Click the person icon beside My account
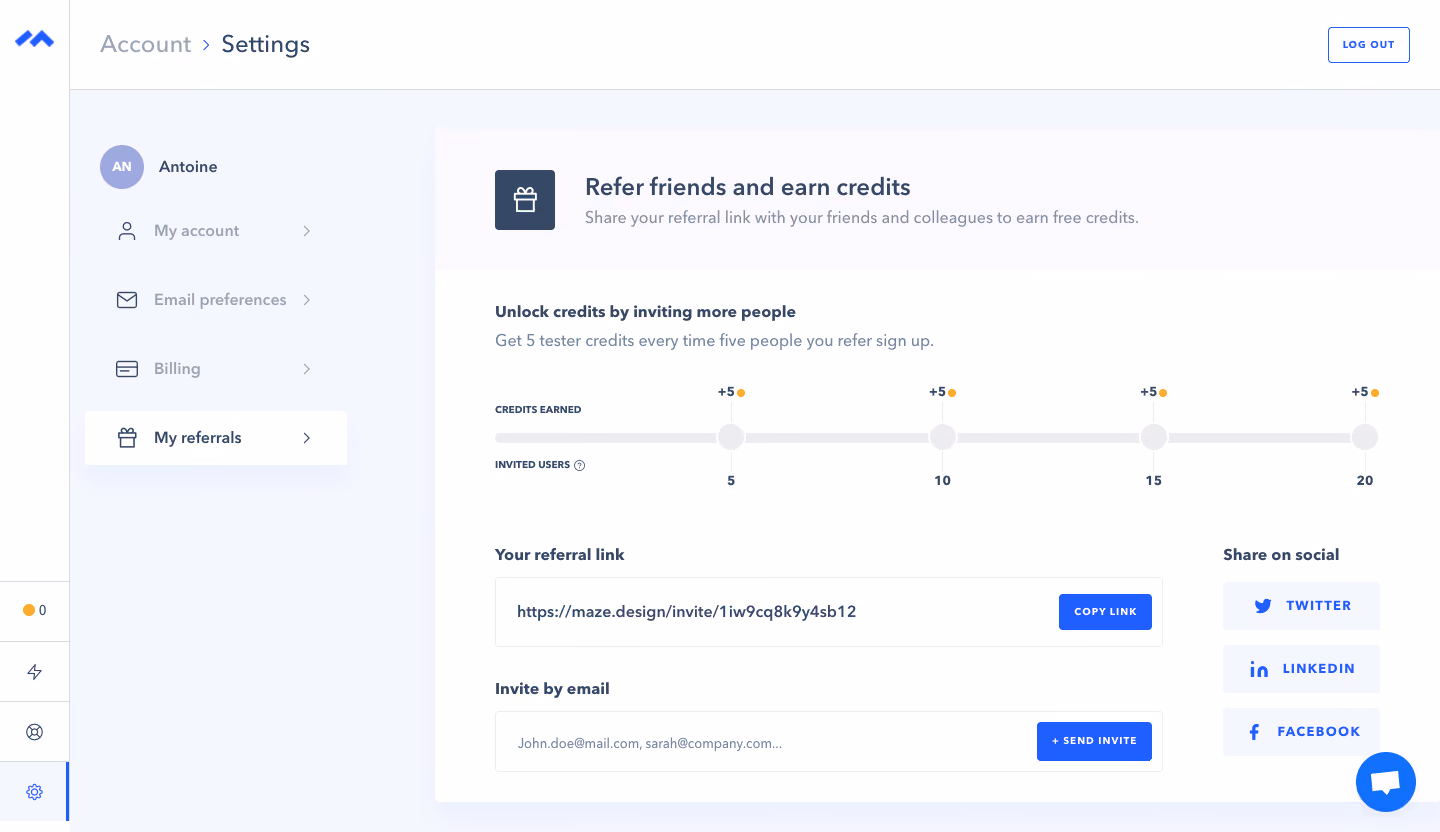Viewport: 1440px width, 832px height. pos(127,231)
